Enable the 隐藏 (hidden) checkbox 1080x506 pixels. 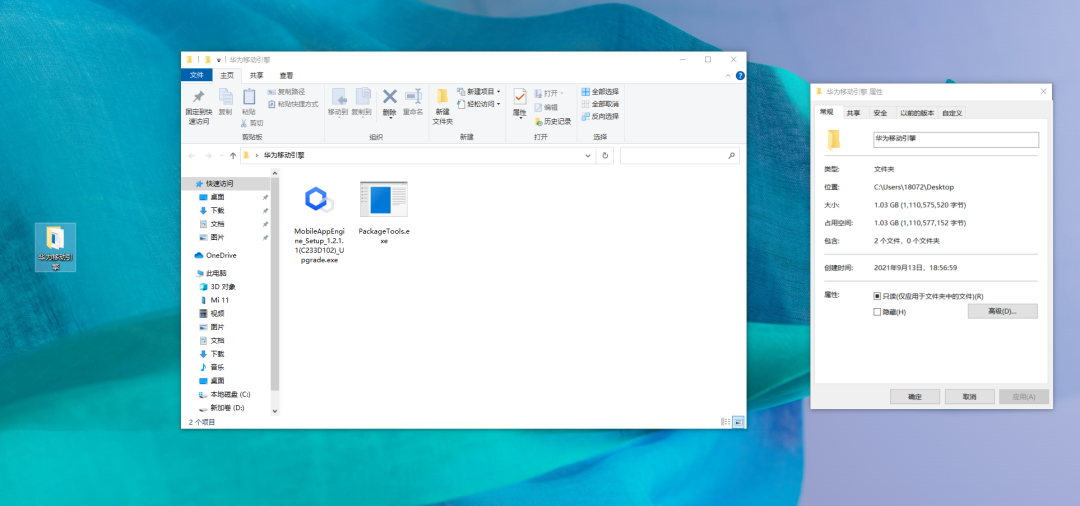[877, 312]
